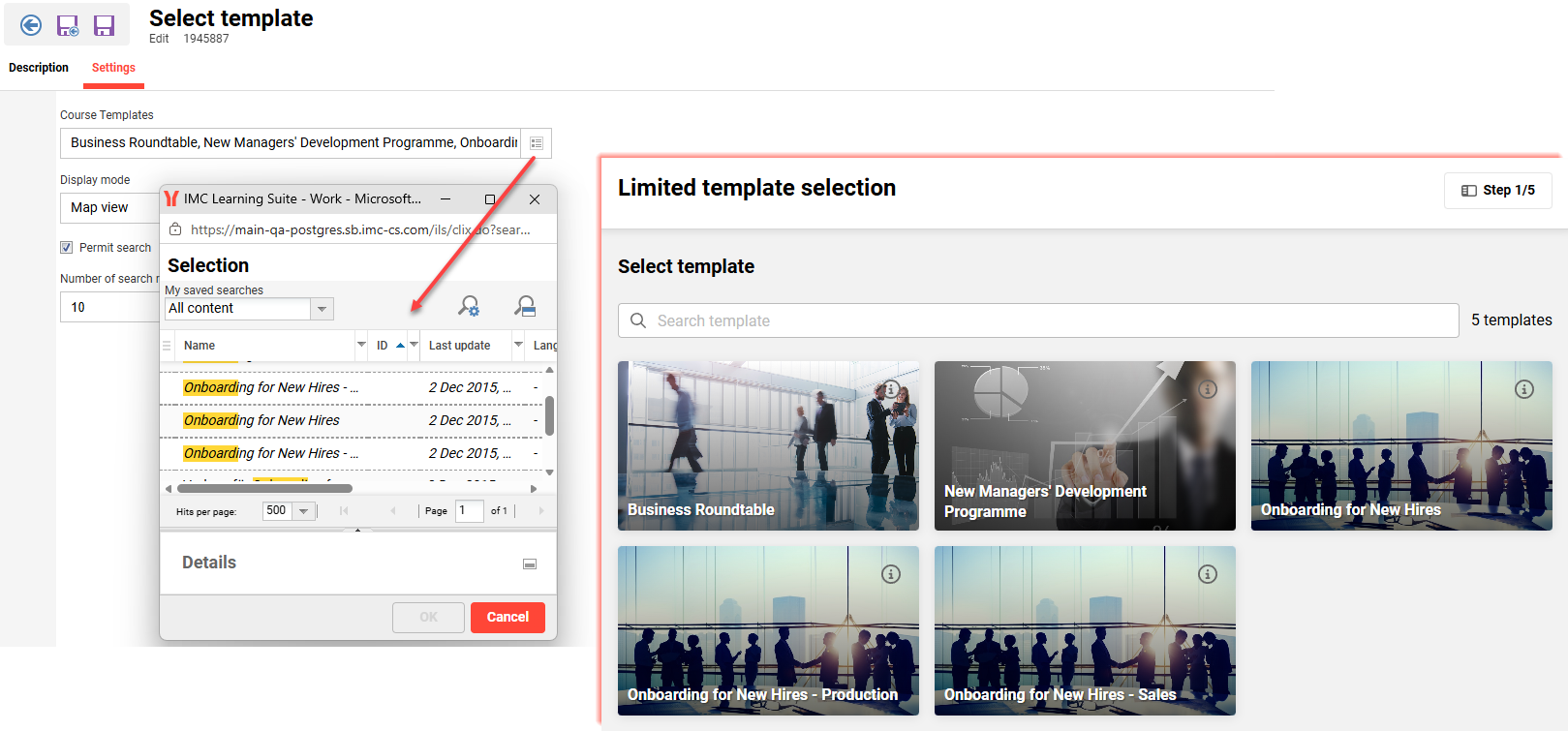This screenshot has height=731, width=1568.
Task: Minimize the Details panel
Action: click(530, 563)
